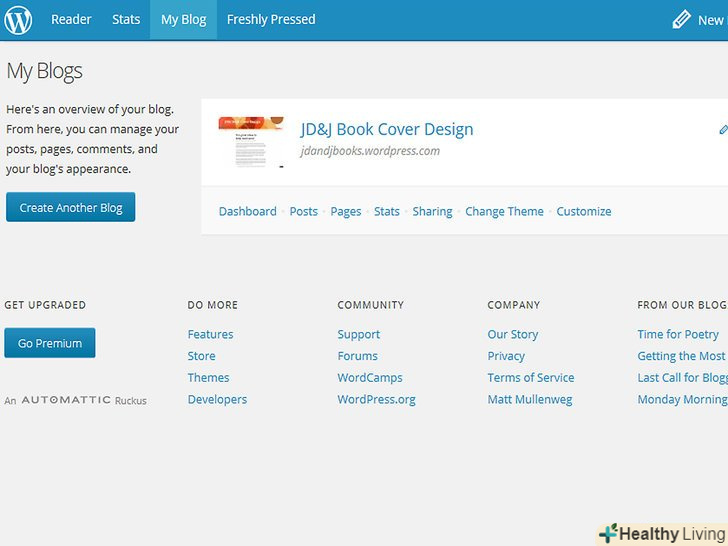
Task: Click the Automattic logo in footer
Action: pos(66,400)
